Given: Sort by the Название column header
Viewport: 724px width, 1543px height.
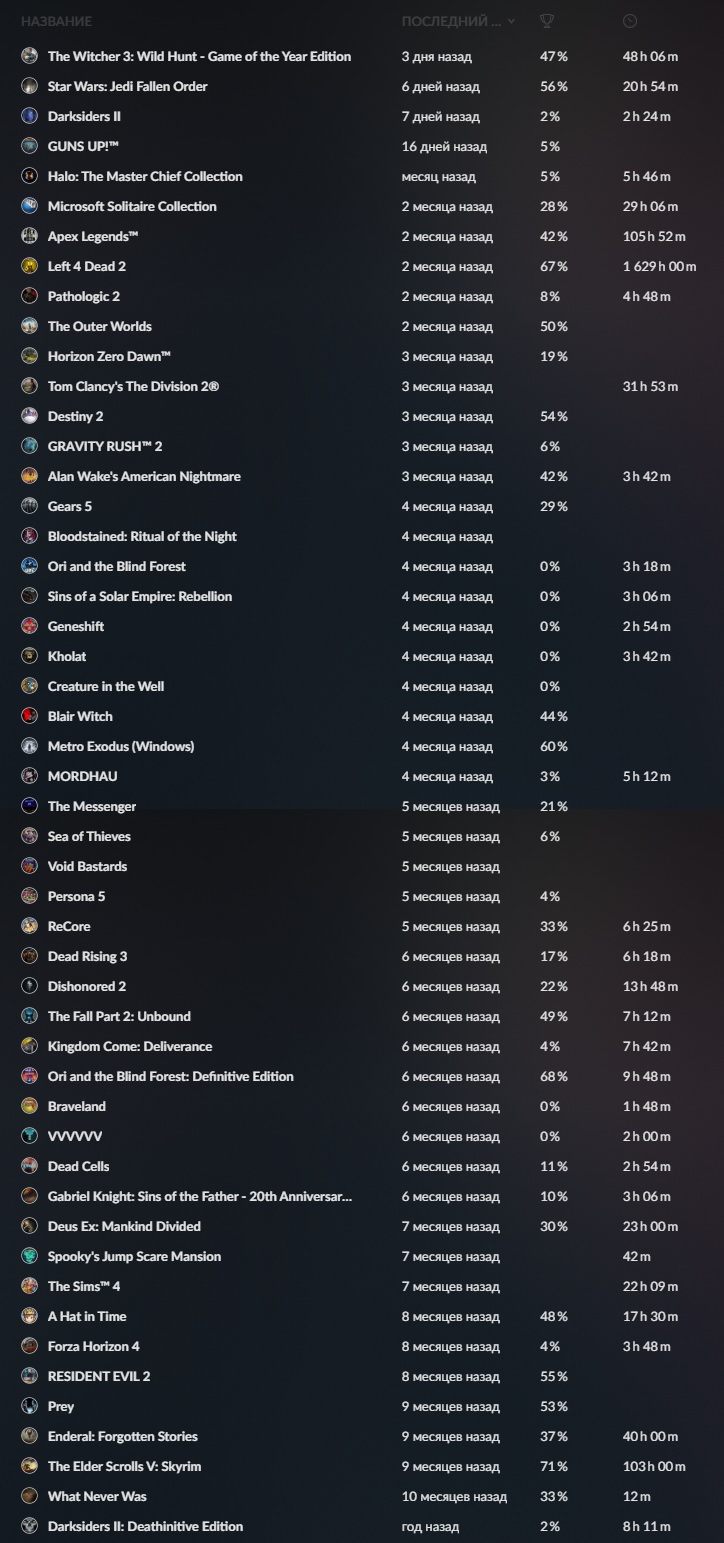Looking at the screenshot, I should (x=56, y=21).
